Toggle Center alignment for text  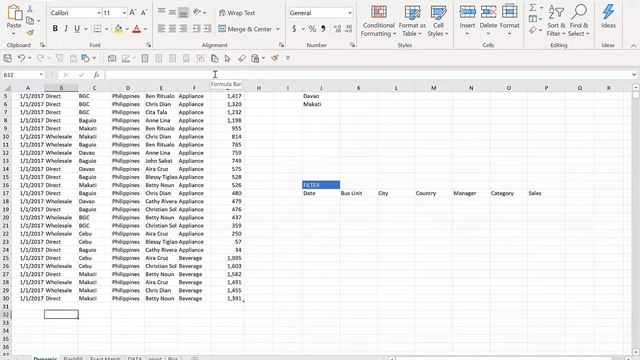pos(172,29)
